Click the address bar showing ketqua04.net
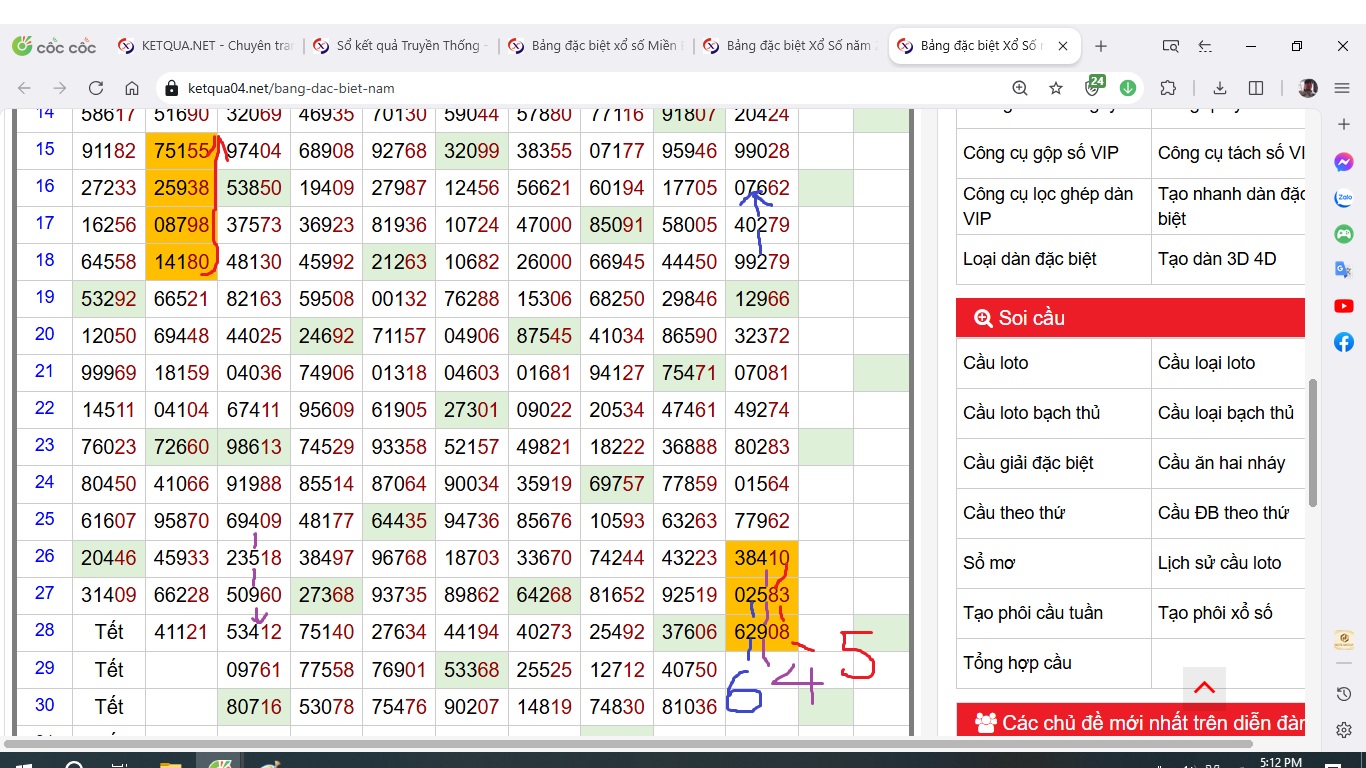The height and width of the screenshot is (768, 1366). click(x=580, y=88)
